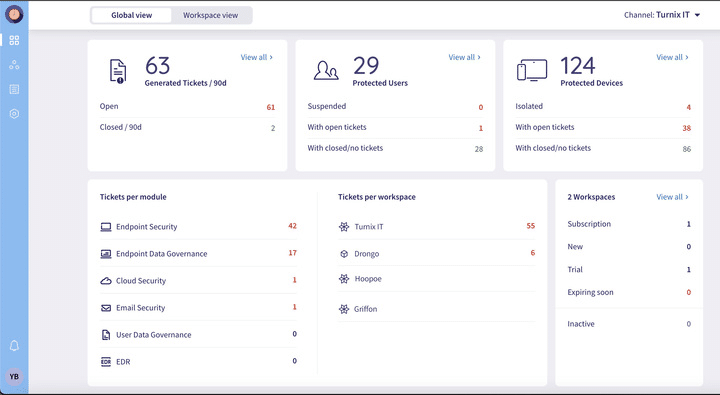Viewport: 720px width, 395px height.
Task: Switch to Global view tab
Action: [131, 15]
